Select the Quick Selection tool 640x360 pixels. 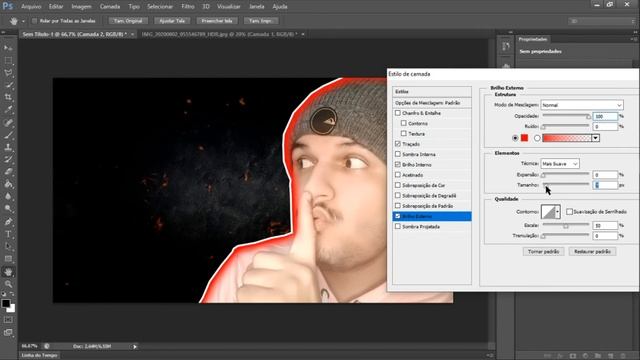pyautogui.click(x=8, y=85)
